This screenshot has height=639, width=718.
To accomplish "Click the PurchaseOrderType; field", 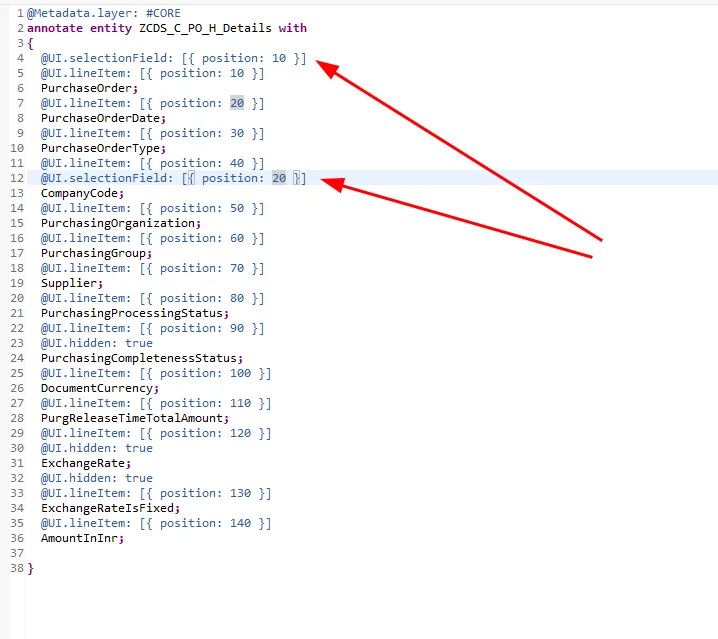I will pos(103,148).
